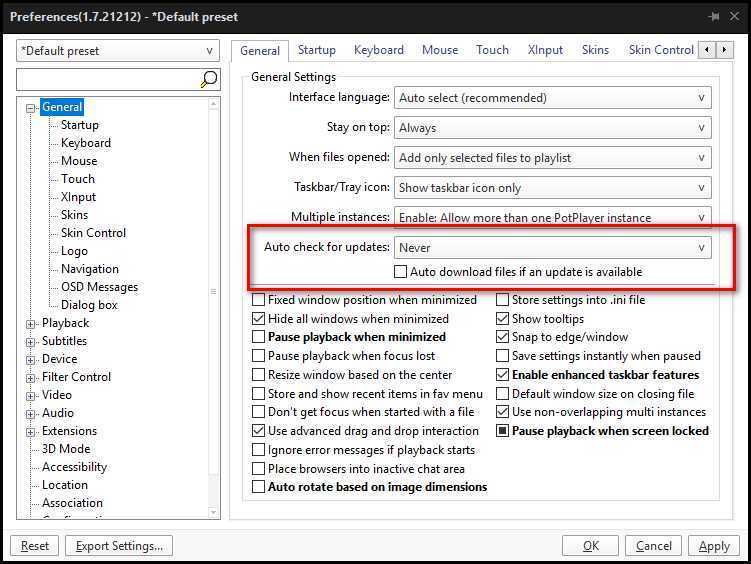
Task: Select Navigation in the tree
Action: [90, 269]
